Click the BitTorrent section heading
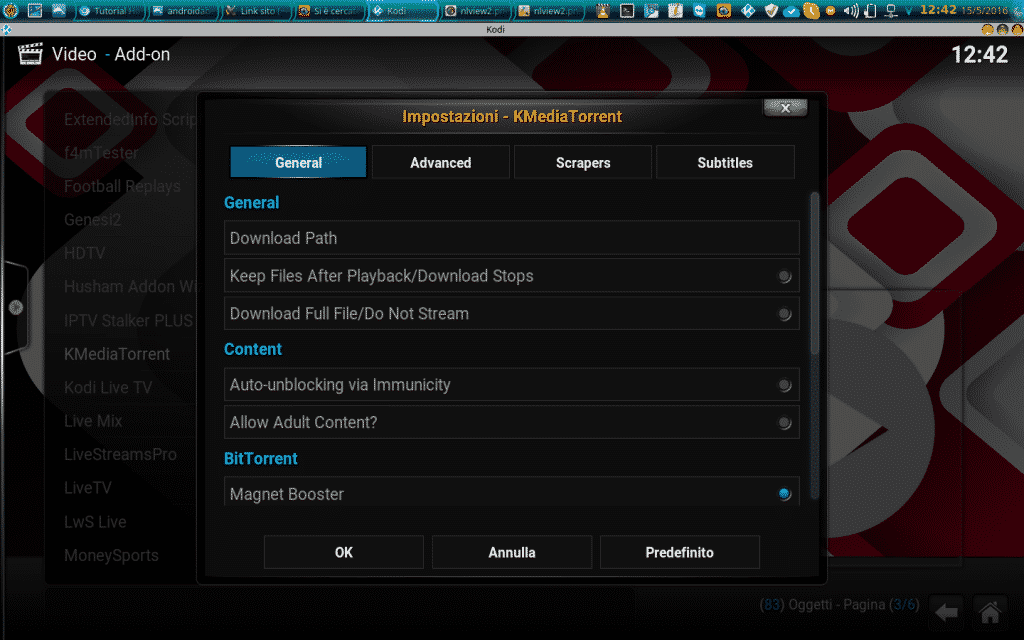 pos(261,458)
